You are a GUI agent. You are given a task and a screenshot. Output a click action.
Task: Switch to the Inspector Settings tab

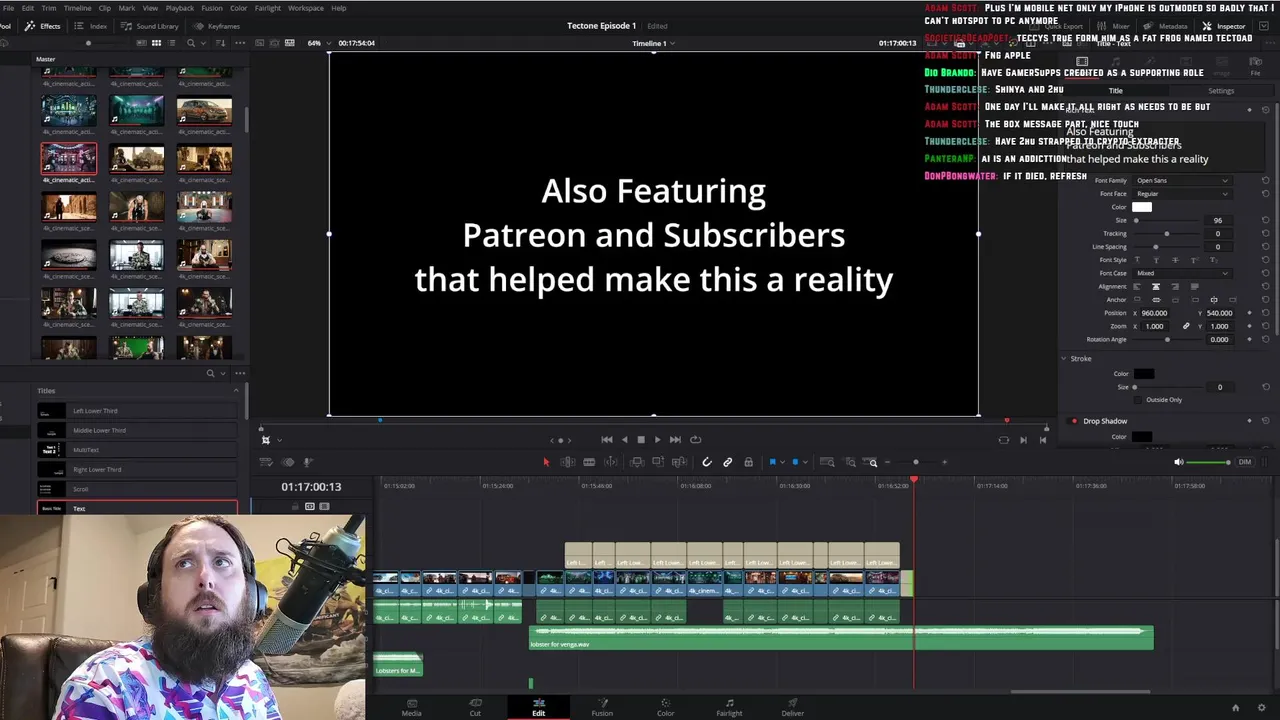point(1221,91)
